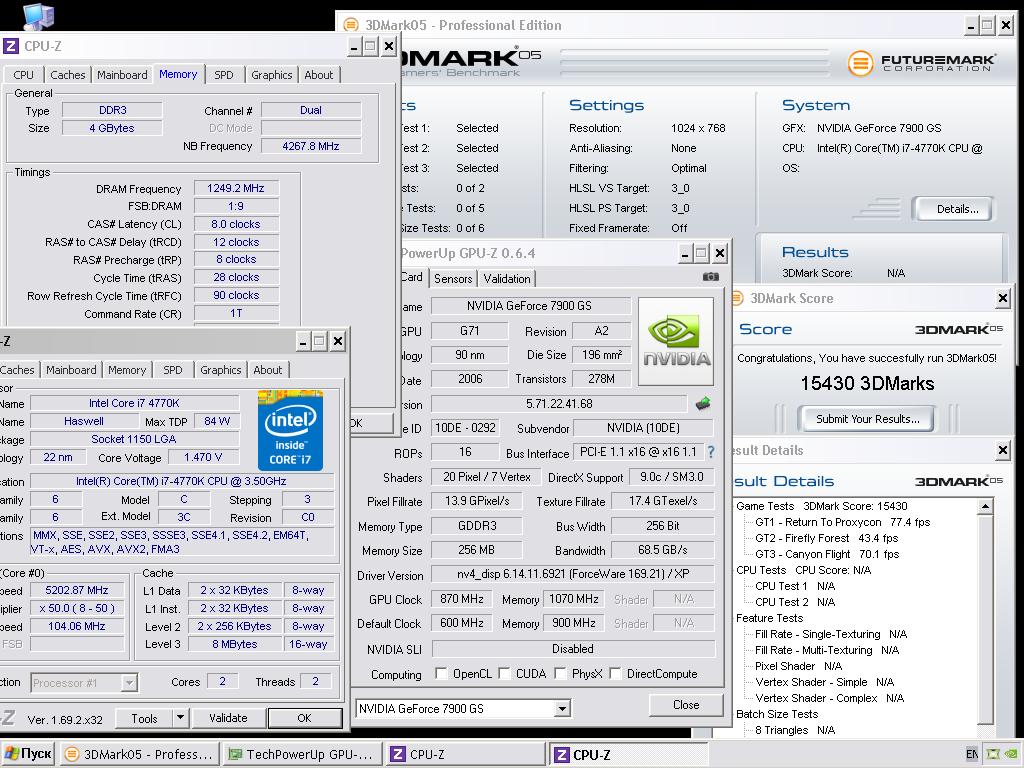Screen dimensions: 1024x768
Task: Click the BIOS save chip icon
Action: click(x=704, y=404)
